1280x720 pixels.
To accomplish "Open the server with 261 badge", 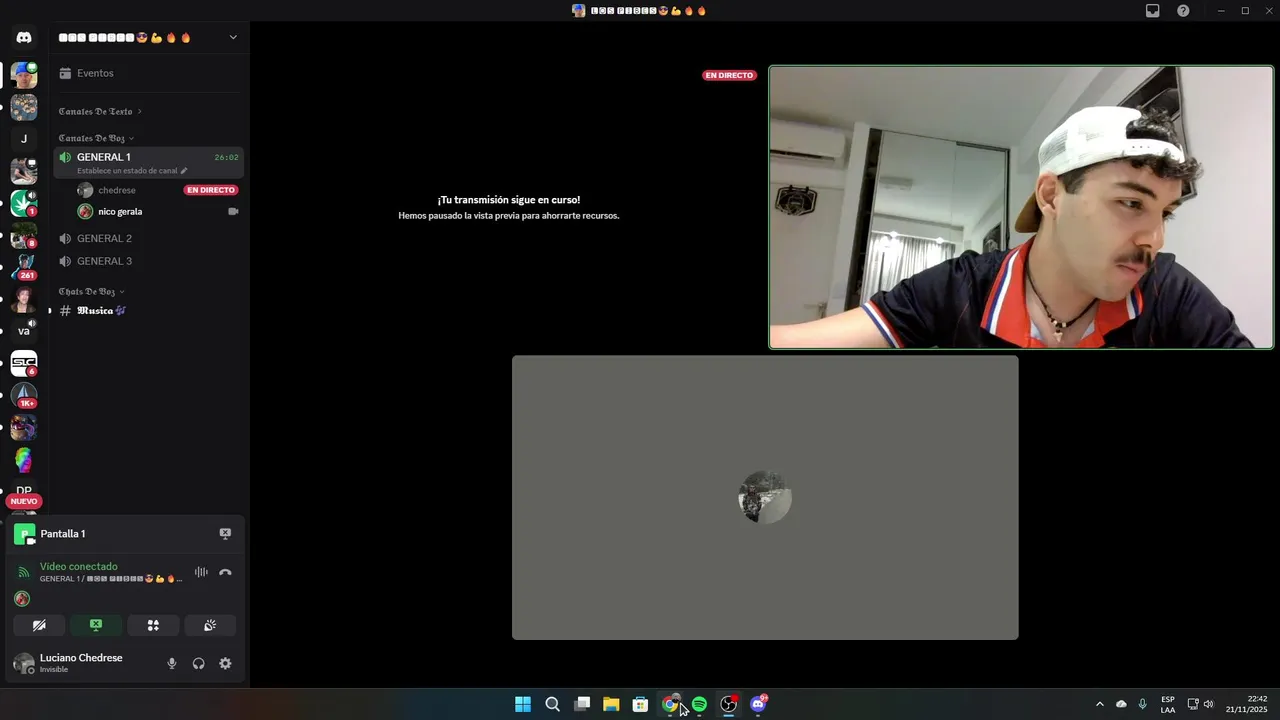I will coord(24,267).
